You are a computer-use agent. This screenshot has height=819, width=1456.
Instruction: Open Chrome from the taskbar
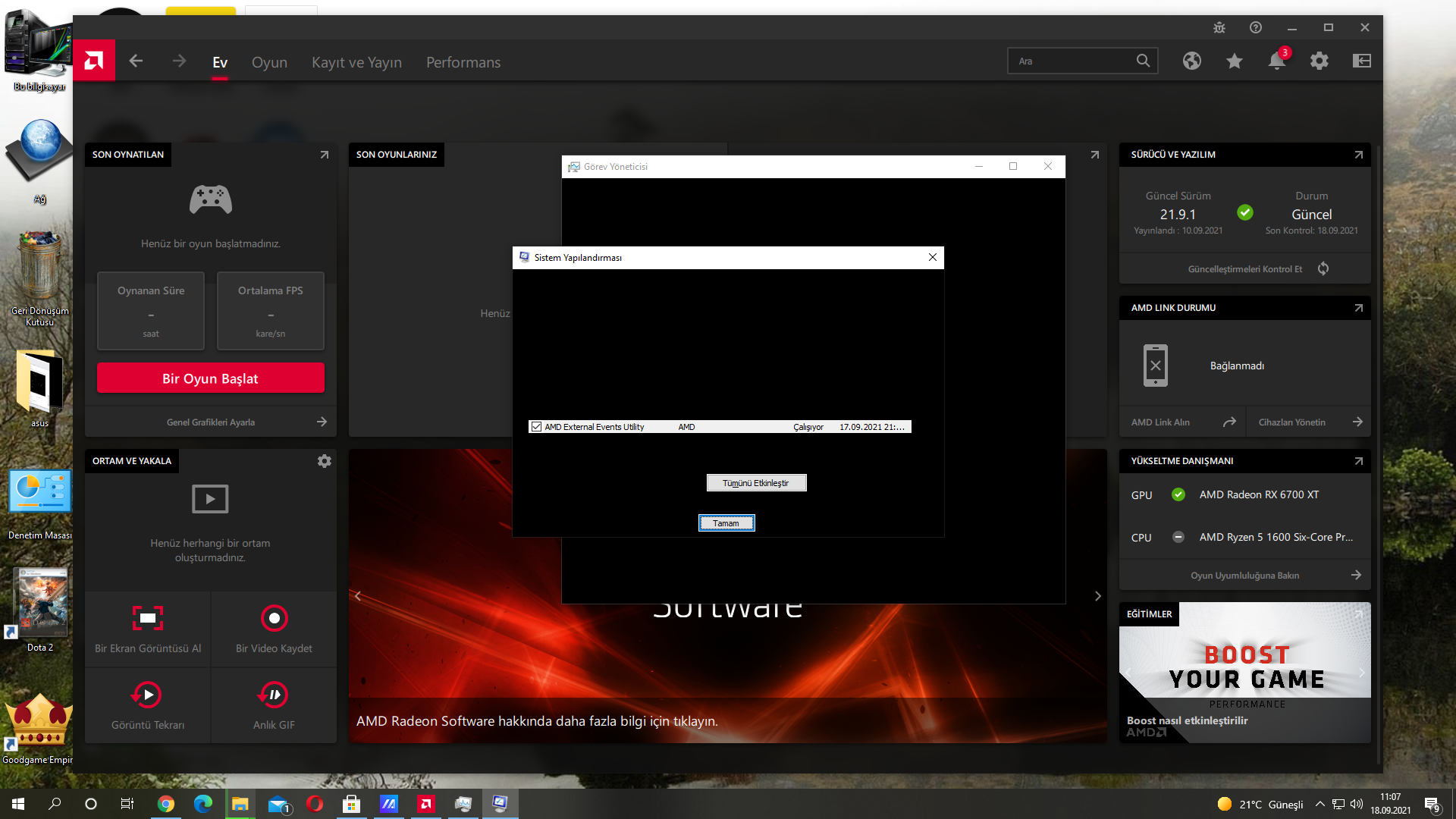[x=166, y=804]
